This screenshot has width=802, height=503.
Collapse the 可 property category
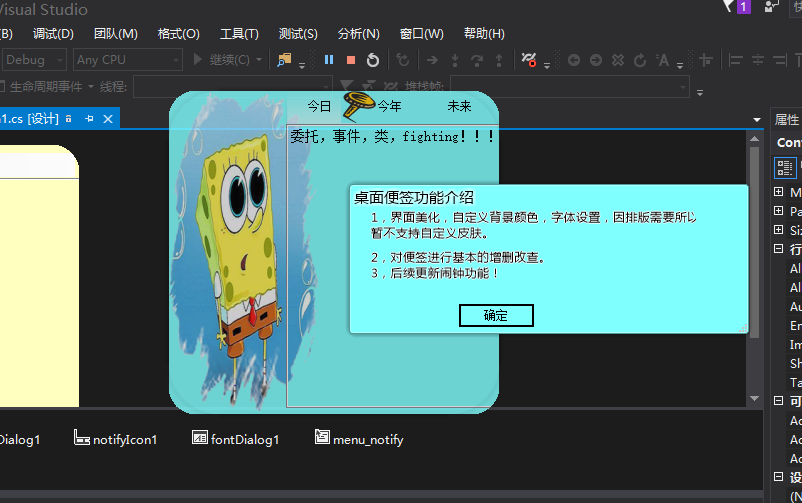(x=778, y=401)
